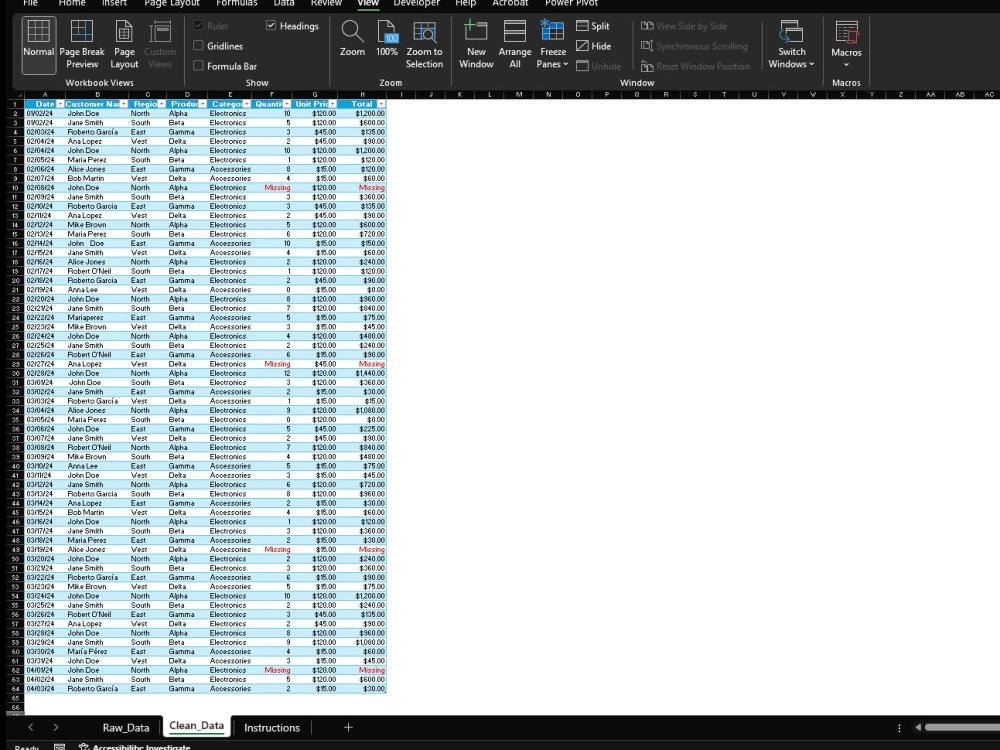Open the Acrobat ribbon tab
1000x750 pixels.
[510, 3]
